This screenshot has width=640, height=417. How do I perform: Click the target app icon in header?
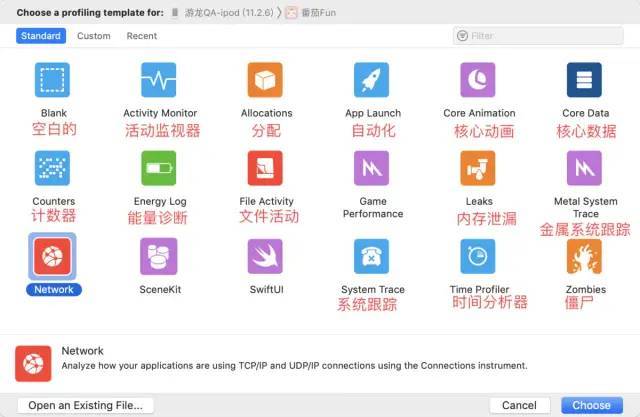pos(291,13)
